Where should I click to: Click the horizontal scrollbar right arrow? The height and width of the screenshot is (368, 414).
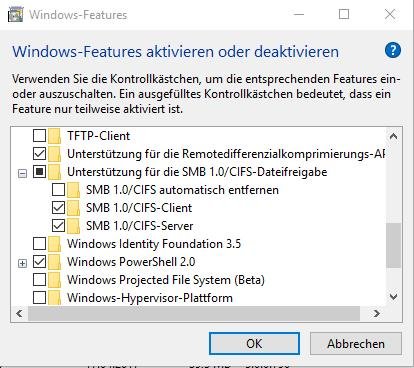click(x=377, y=313)
